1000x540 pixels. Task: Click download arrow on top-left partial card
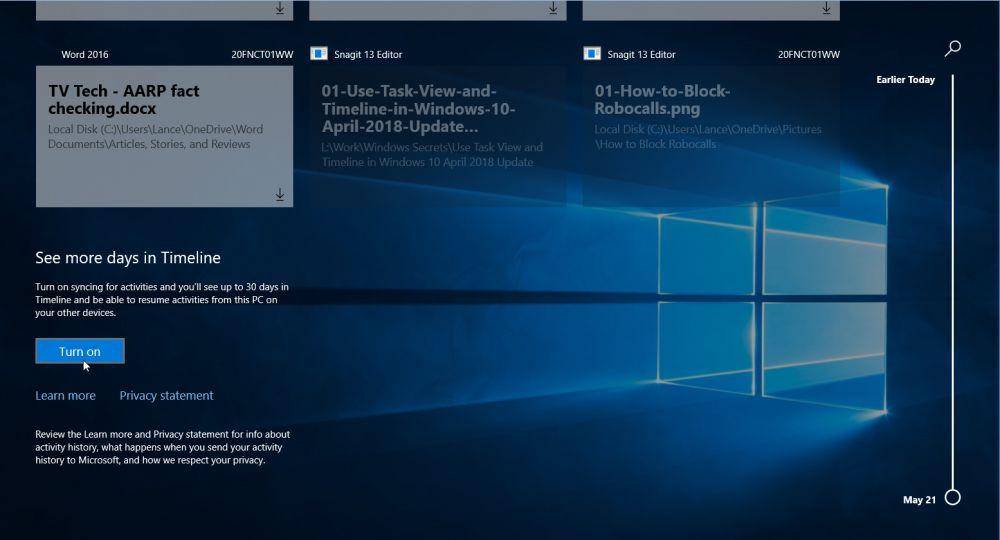(x=279, y=8)
